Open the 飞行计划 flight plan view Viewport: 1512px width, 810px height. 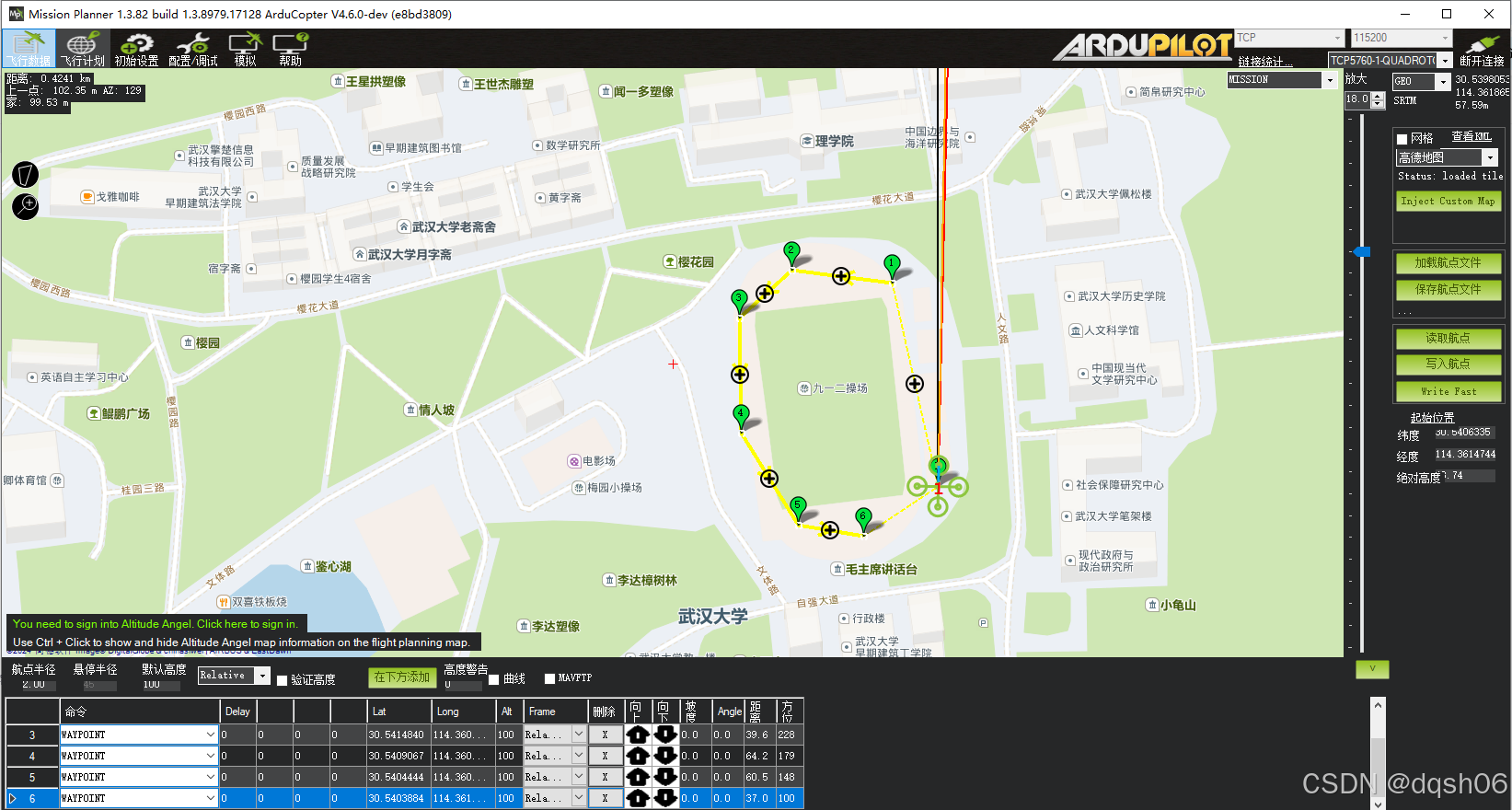[83, 48]
